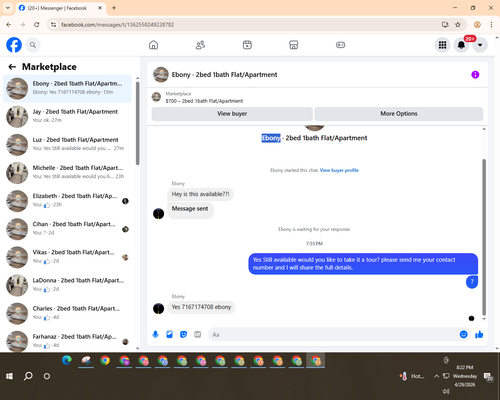Screen dimensions: 500x400
Task: Open Windows notification center icon
Action: (489, 377)
